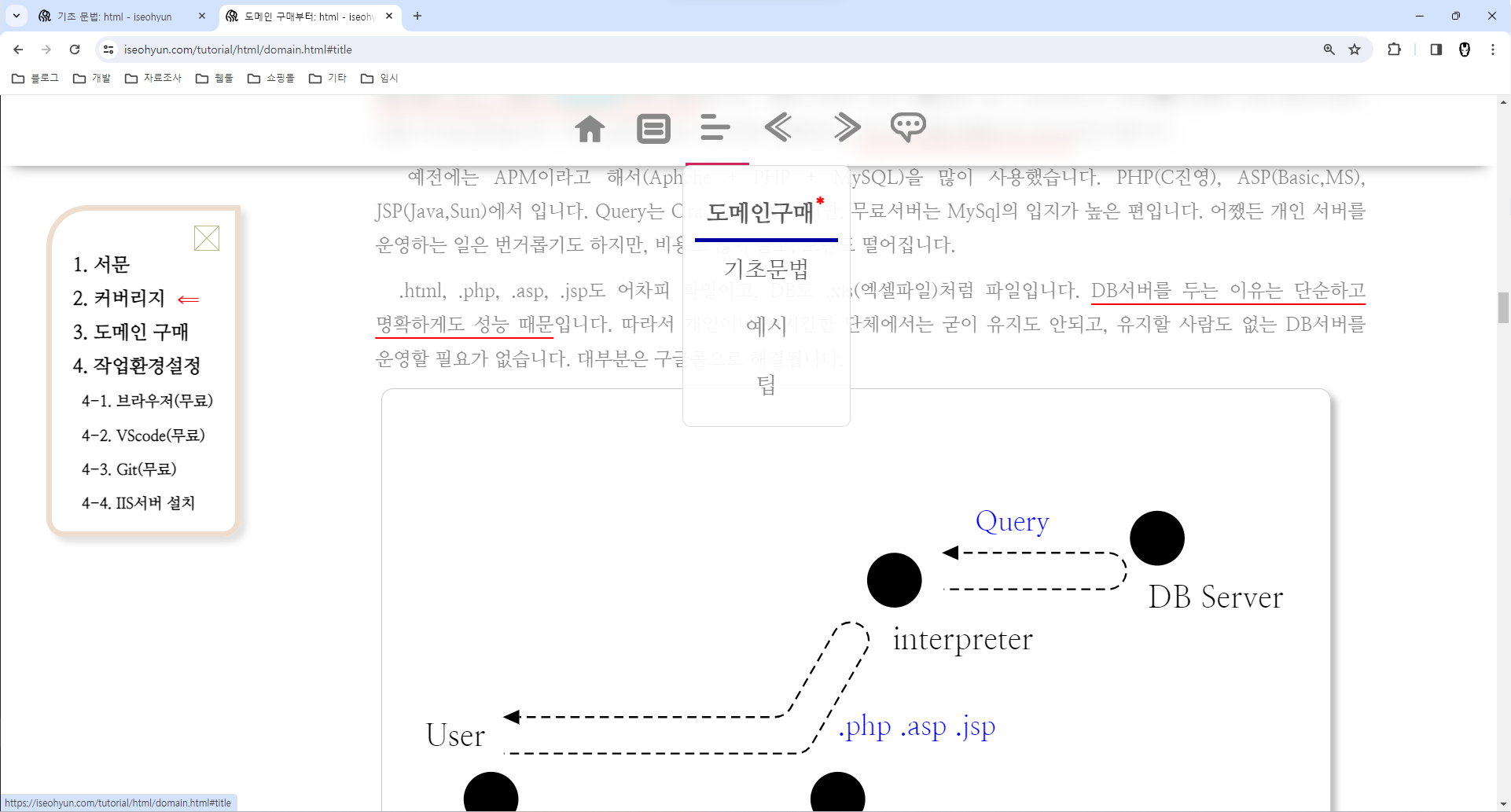Jump to section 2. 커버리지
1511x812 pixels.
pyautogui.click(x=119, y=298)
